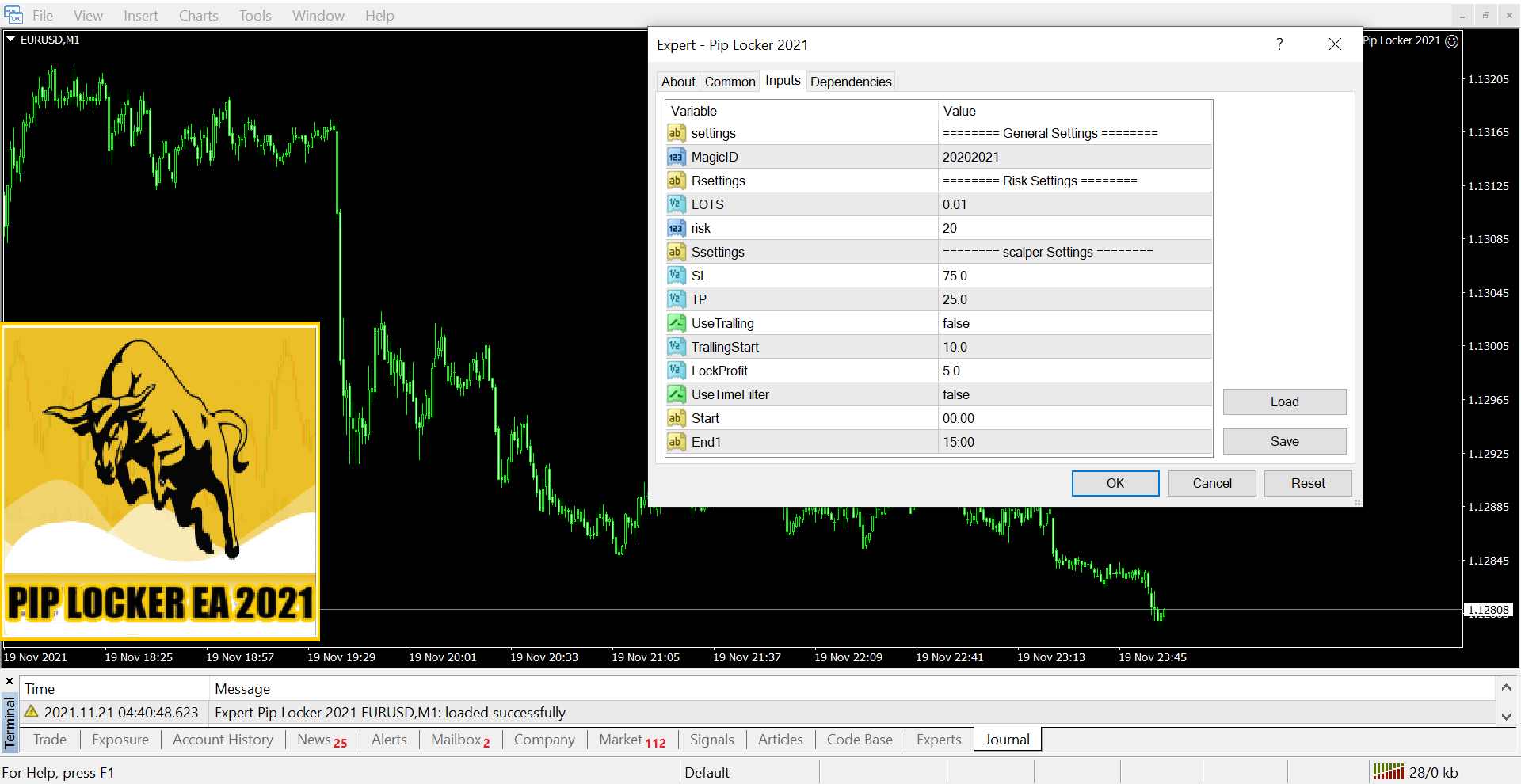Click the Save button

coord(1284,441)
